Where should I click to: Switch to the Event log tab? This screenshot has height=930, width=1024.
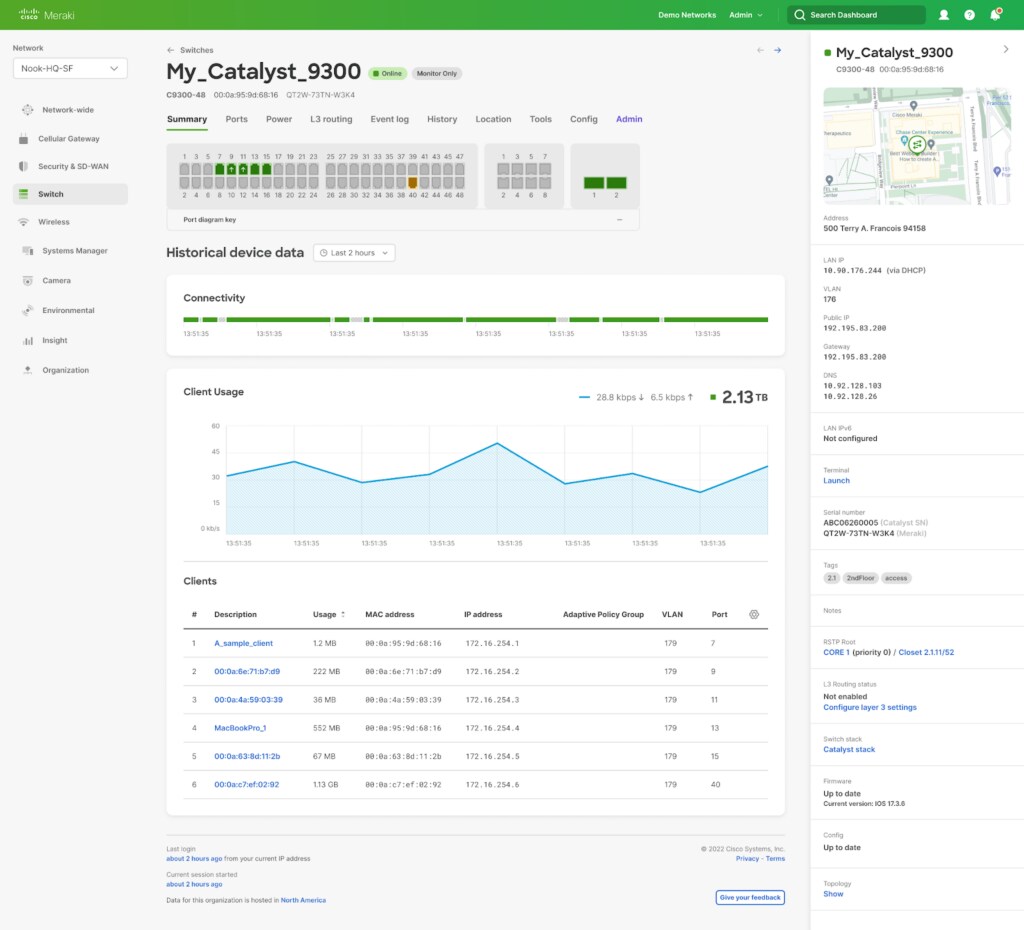tap(389, 120)
